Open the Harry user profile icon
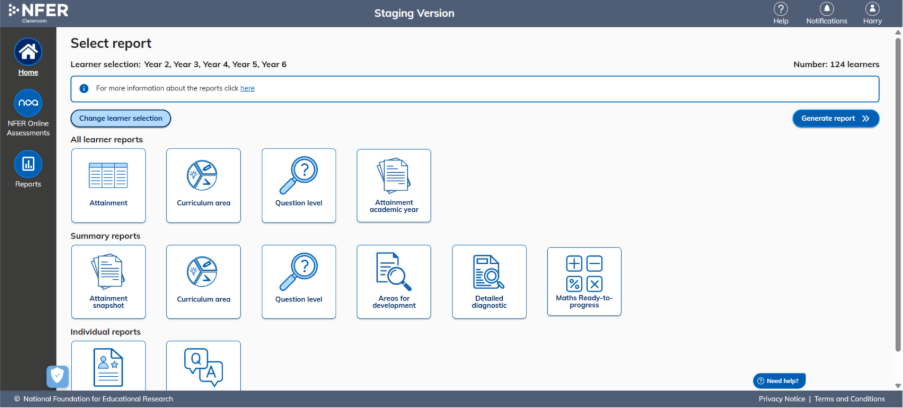The image size is (903, 408). (x=872, y=9)
